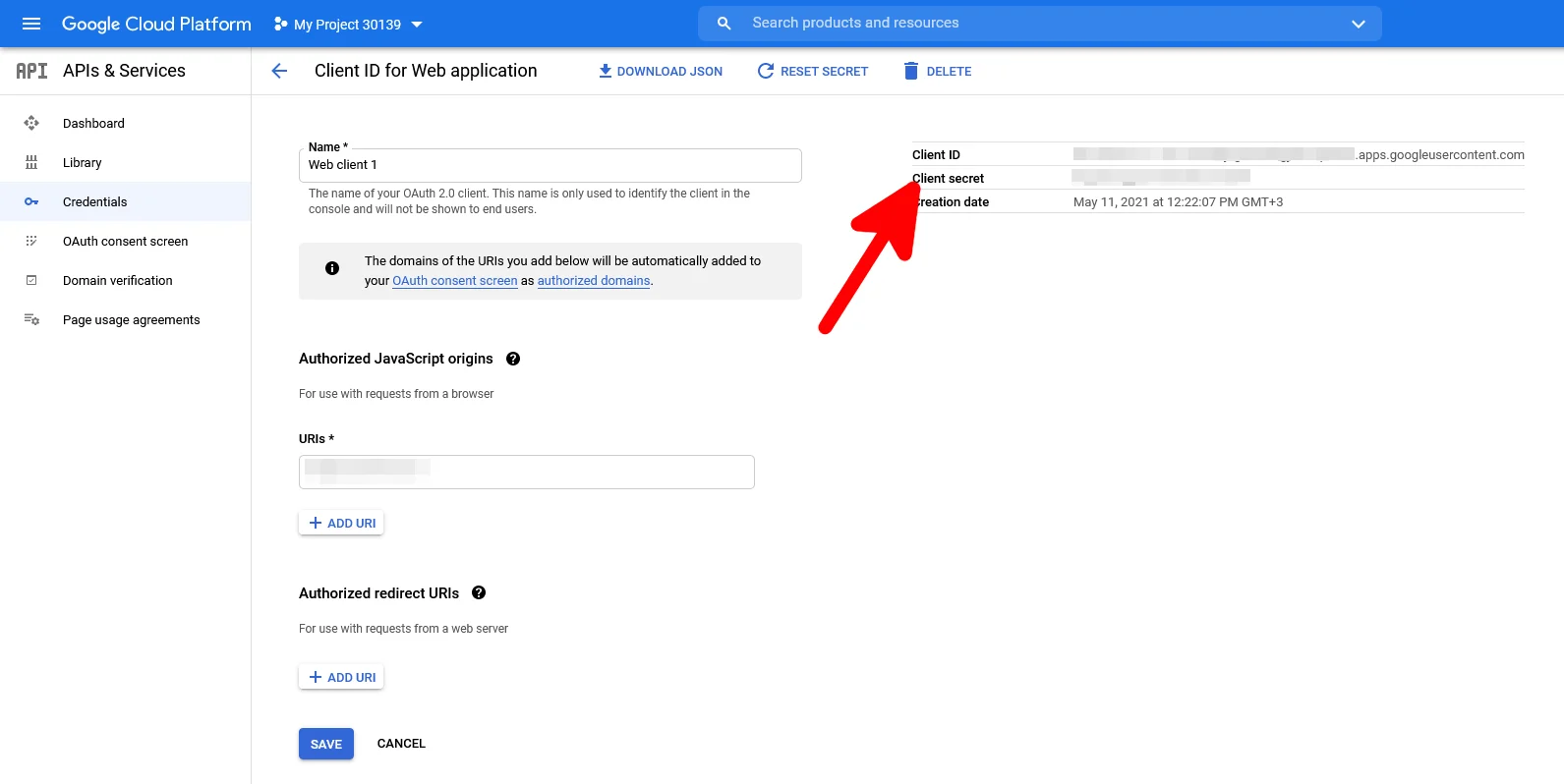Open the hamburger navigation menu

coord(31,24)
